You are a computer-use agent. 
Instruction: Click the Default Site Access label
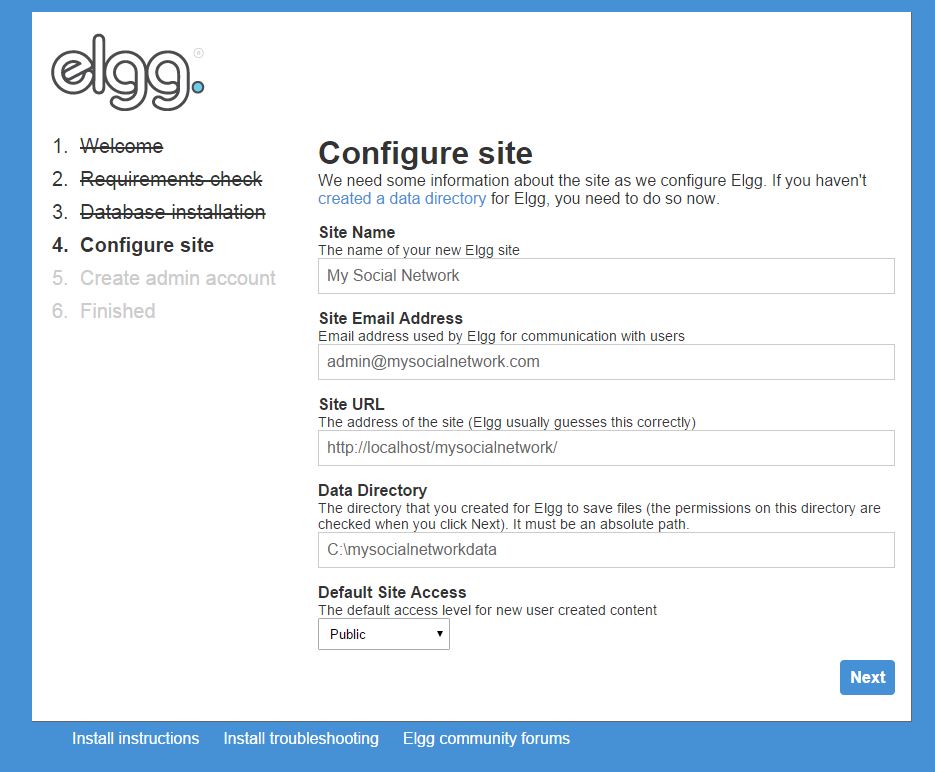392,592
